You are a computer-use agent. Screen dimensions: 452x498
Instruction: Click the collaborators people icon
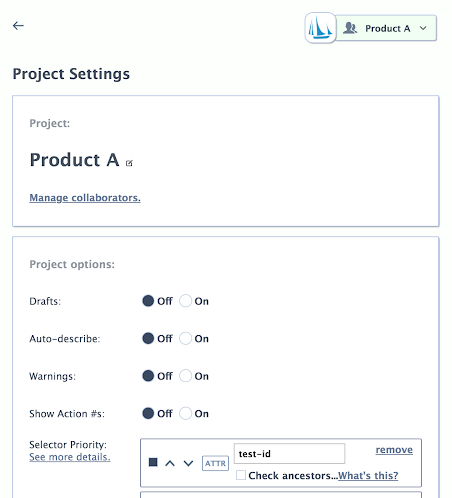point(350,28)
